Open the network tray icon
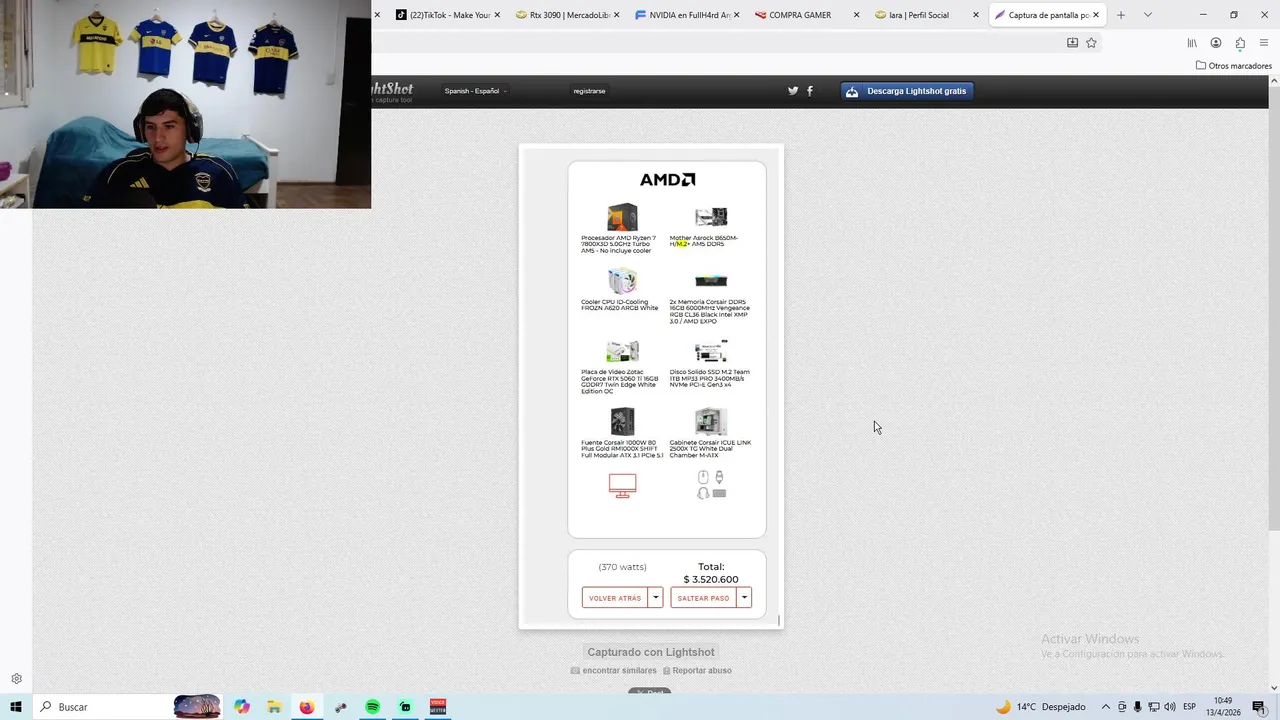1280x720 pixels. (x=1153, y=707)
